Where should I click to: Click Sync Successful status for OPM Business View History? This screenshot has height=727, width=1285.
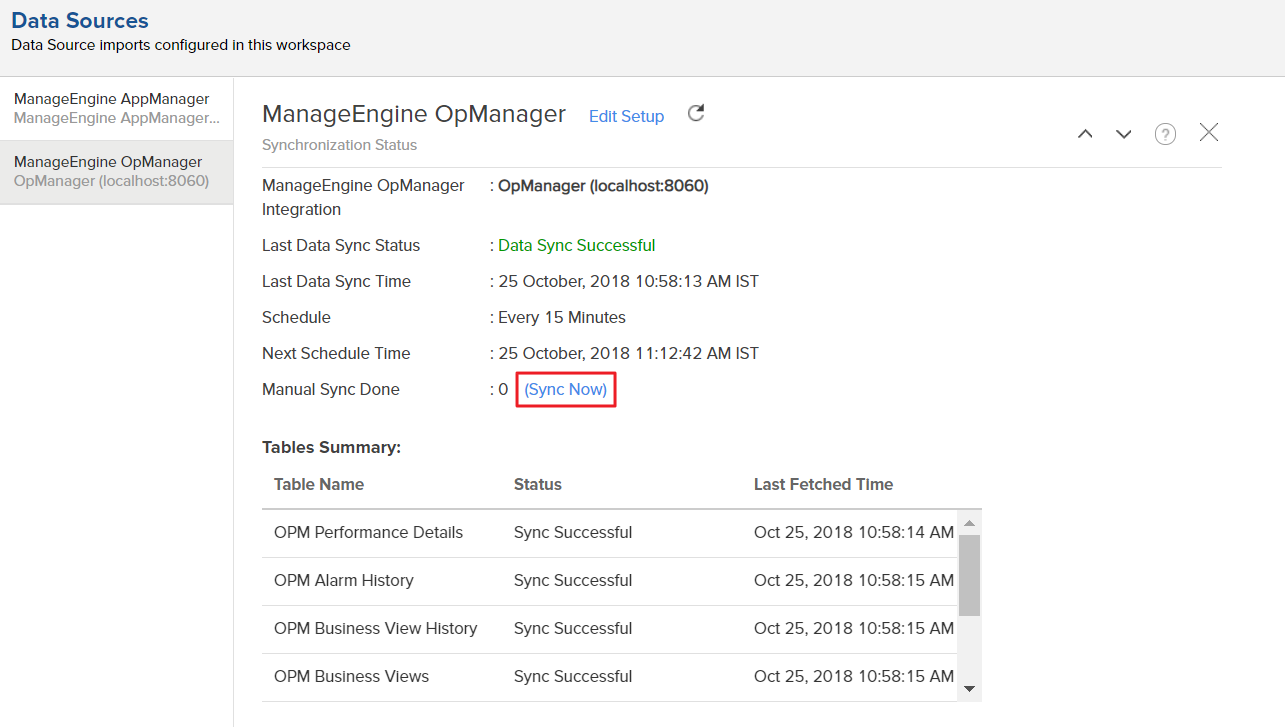tap(573, 628)
